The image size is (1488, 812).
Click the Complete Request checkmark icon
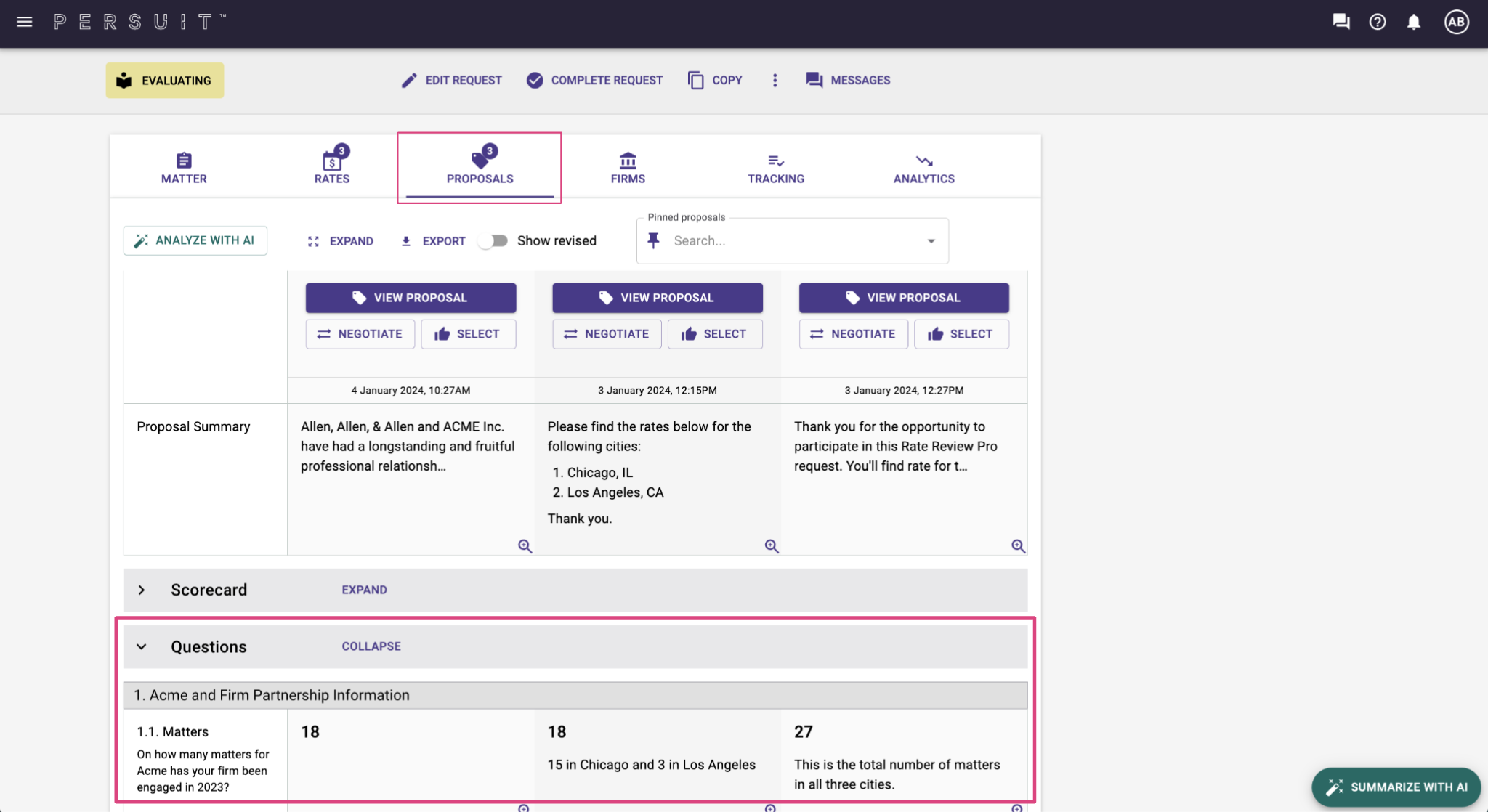pyautogui.click(x=535, y=80)
